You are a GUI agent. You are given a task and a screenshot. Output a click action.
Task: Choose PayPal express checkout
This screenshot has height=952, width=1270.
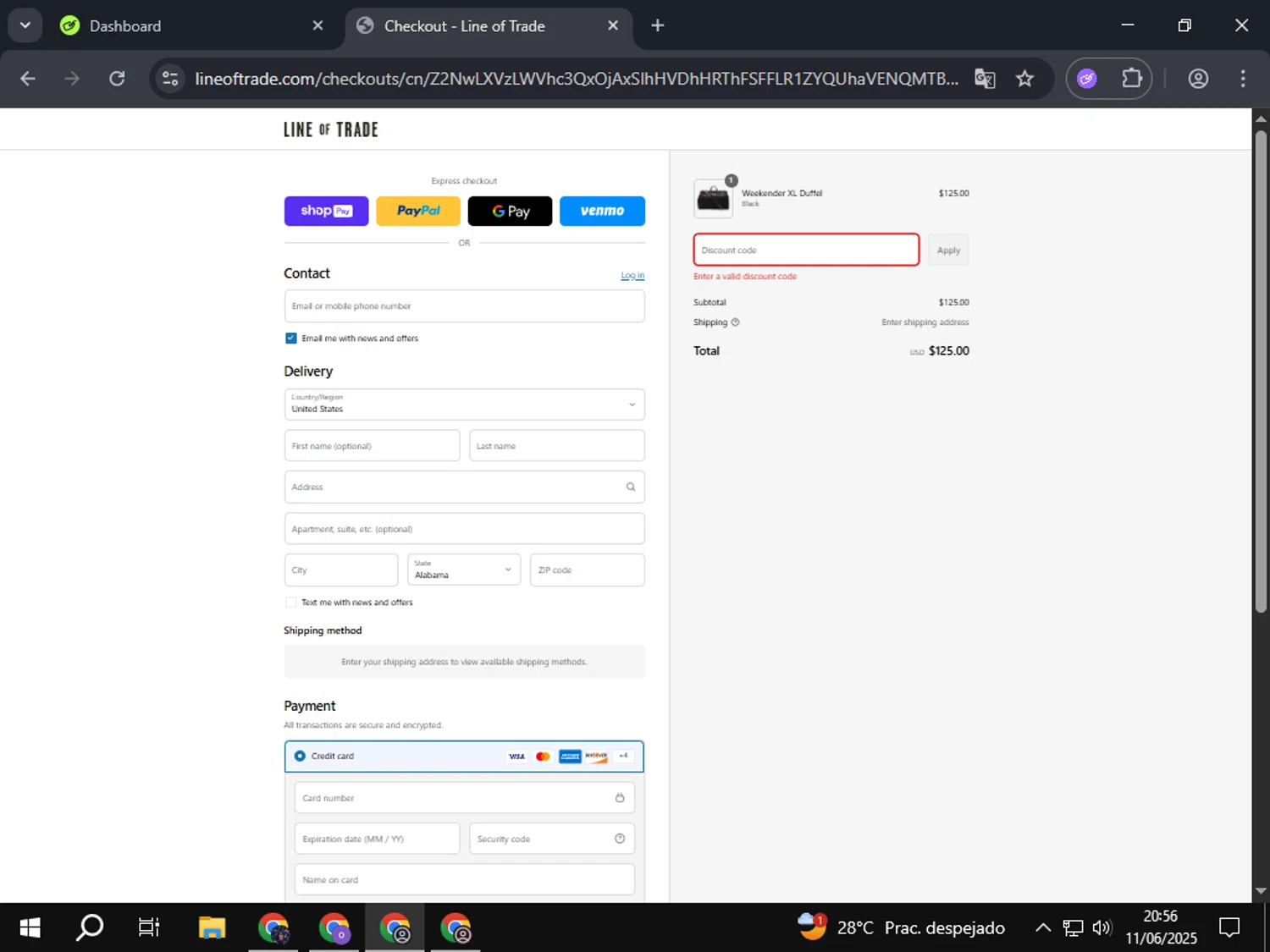418,211
